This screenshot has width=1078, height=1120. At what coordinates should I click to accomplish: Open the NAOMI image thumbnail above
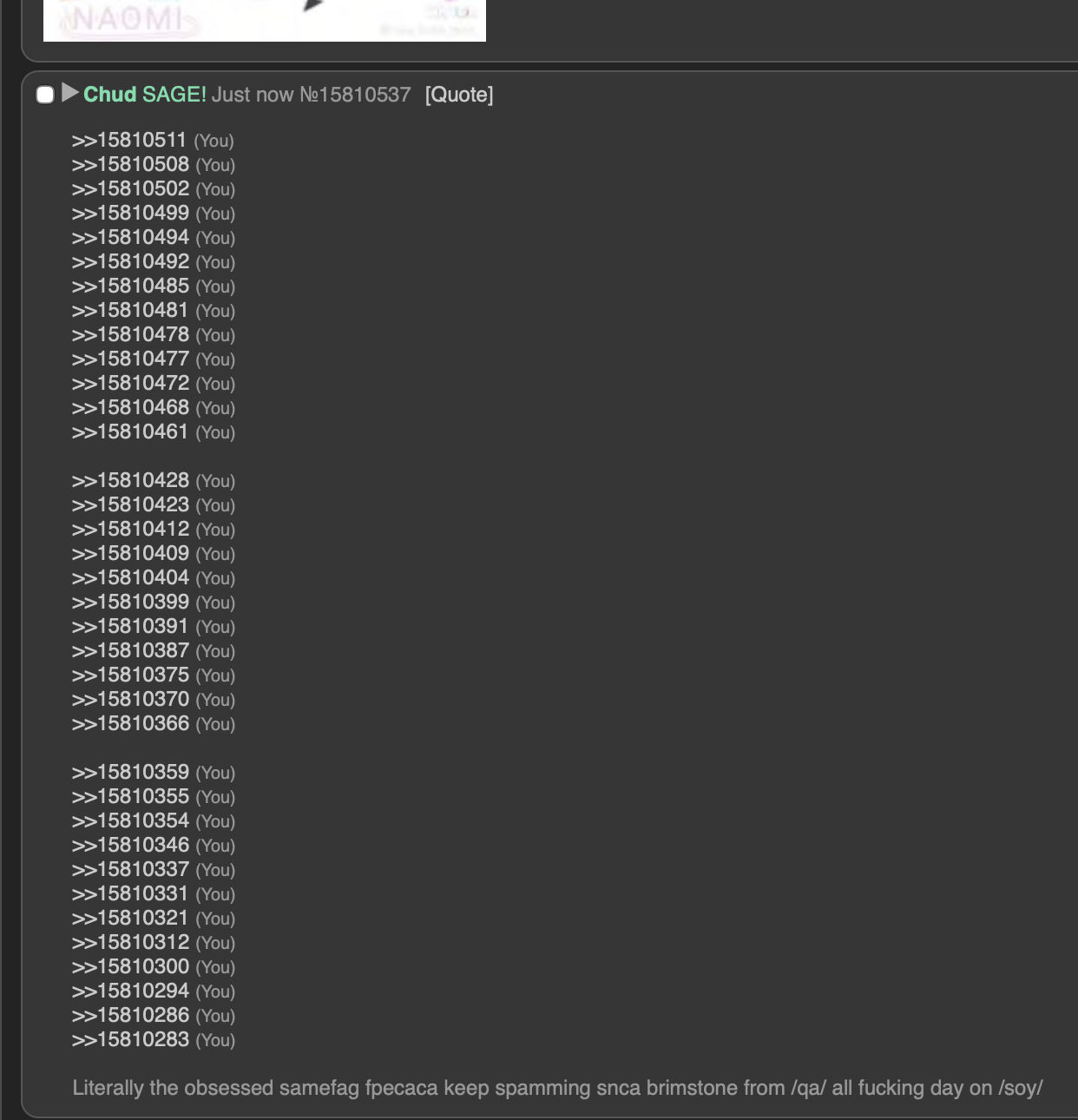tap(264, 20)
